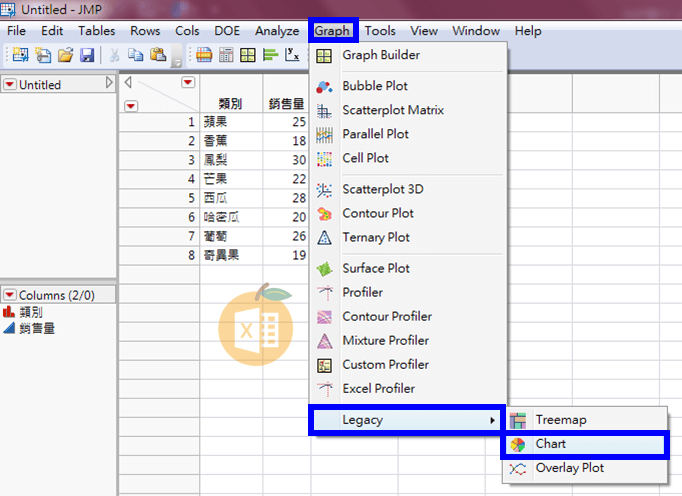Image resolution: width=682 pixels, height=496 pixels.
Task: Open the Columns (2/0) red triangle menu
Action: point(10,295)
